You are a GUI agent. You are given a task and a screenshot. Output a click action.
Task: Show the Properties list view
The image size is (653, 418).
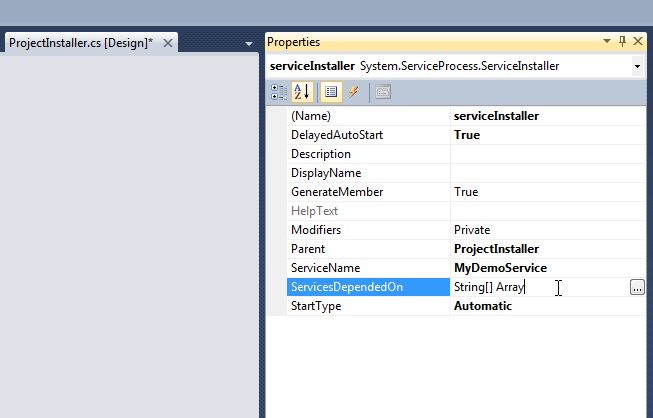[x=331, y=92]
